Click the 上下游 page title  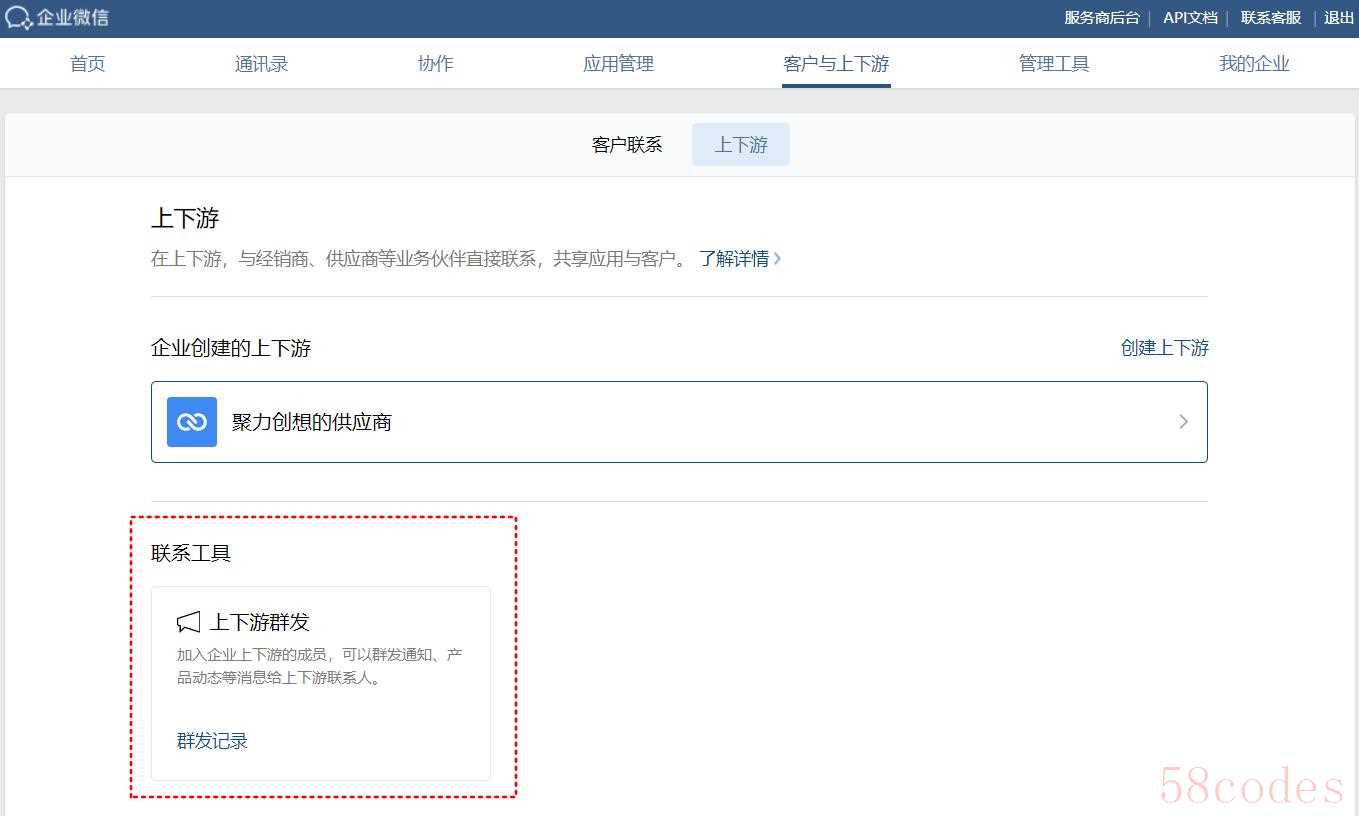click(185, 218)
